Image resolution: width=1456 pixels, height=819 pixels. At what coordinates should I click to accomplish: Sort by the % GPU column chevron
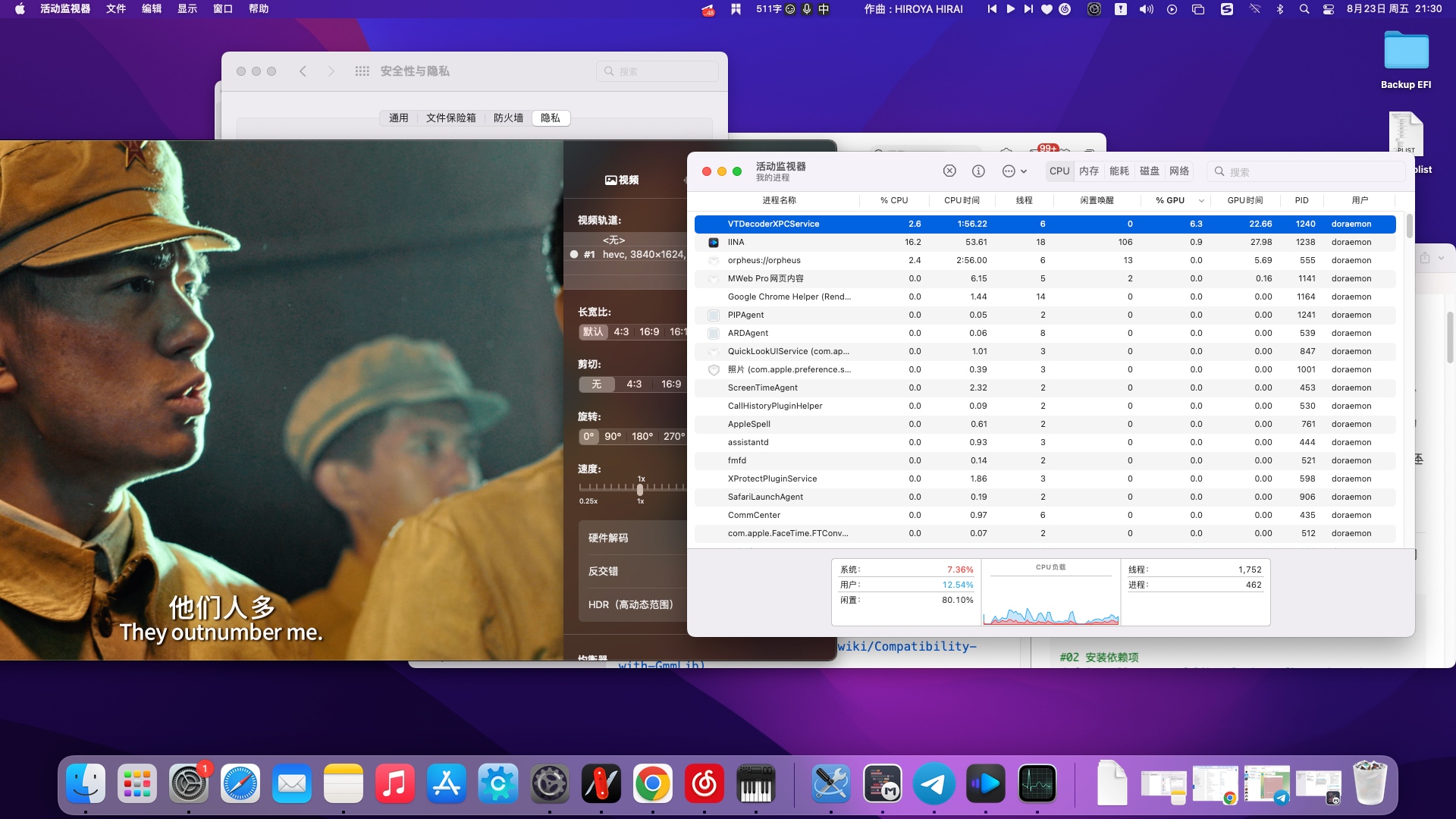coord(1201,201)
